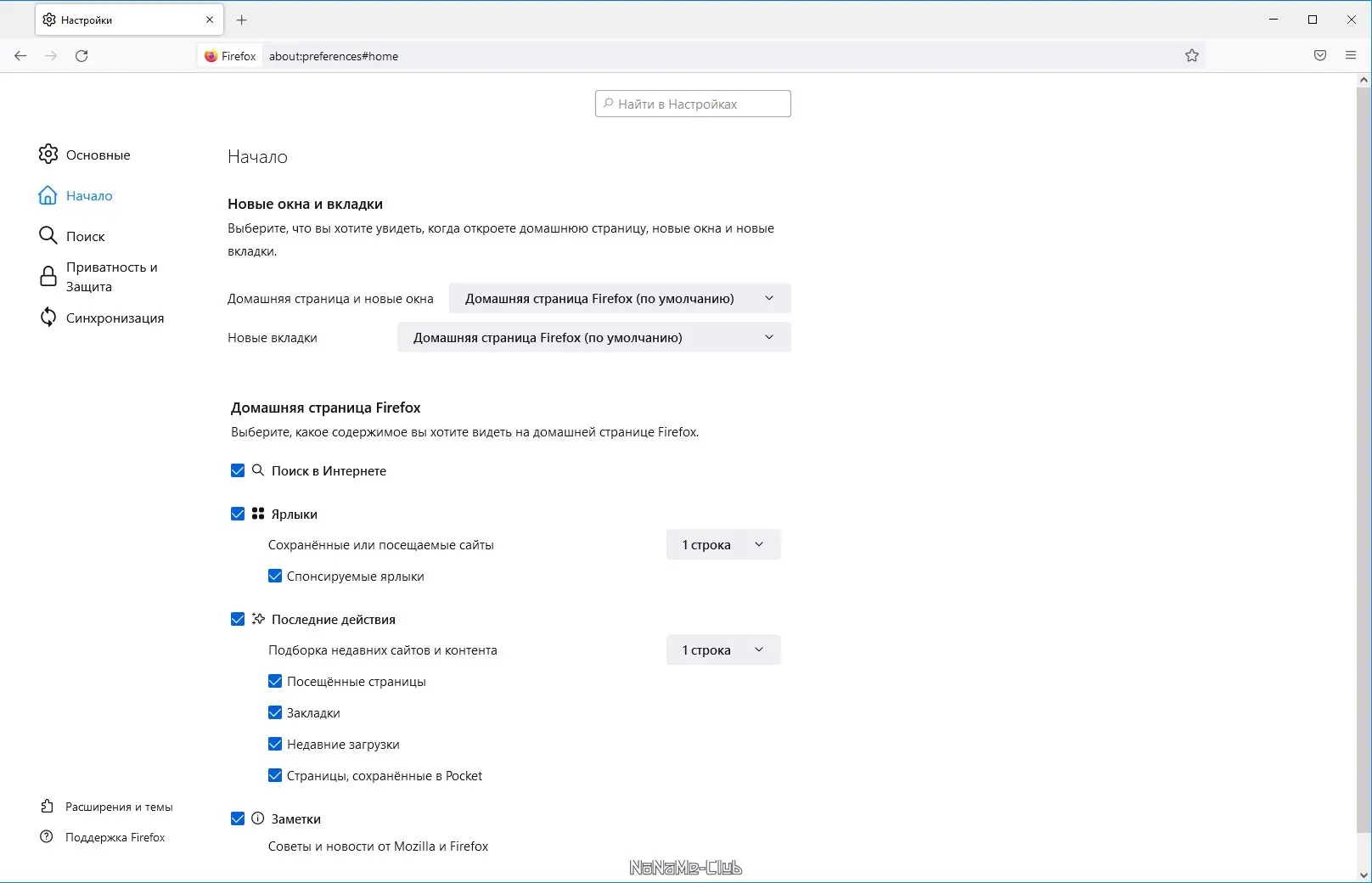The height and width of the screenshot is (883, 1372).
Task: Expand the Новые вкладки dropdown
Action: 594,338
